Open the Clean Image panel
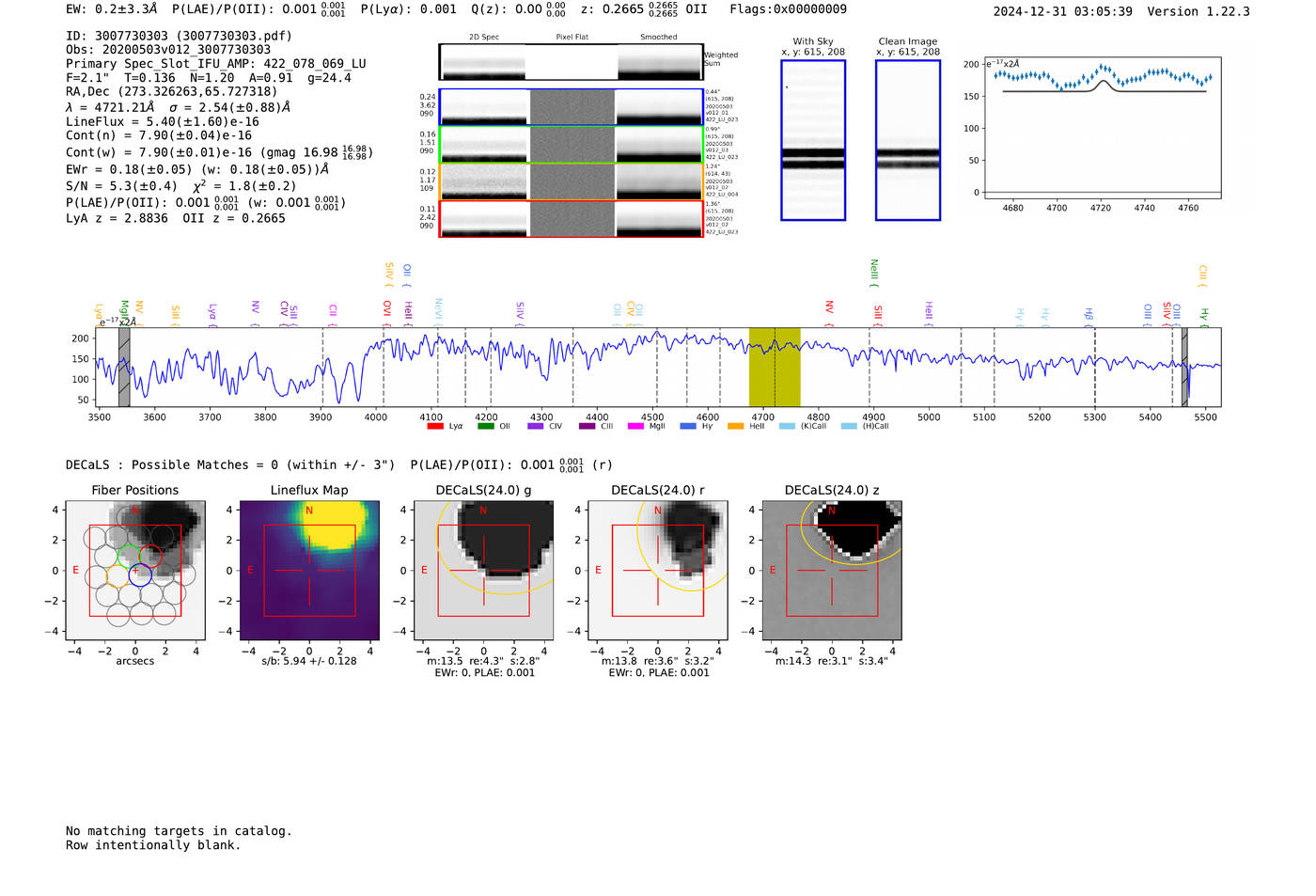This screenshot has height=896, width=1316. pos(907,140)
